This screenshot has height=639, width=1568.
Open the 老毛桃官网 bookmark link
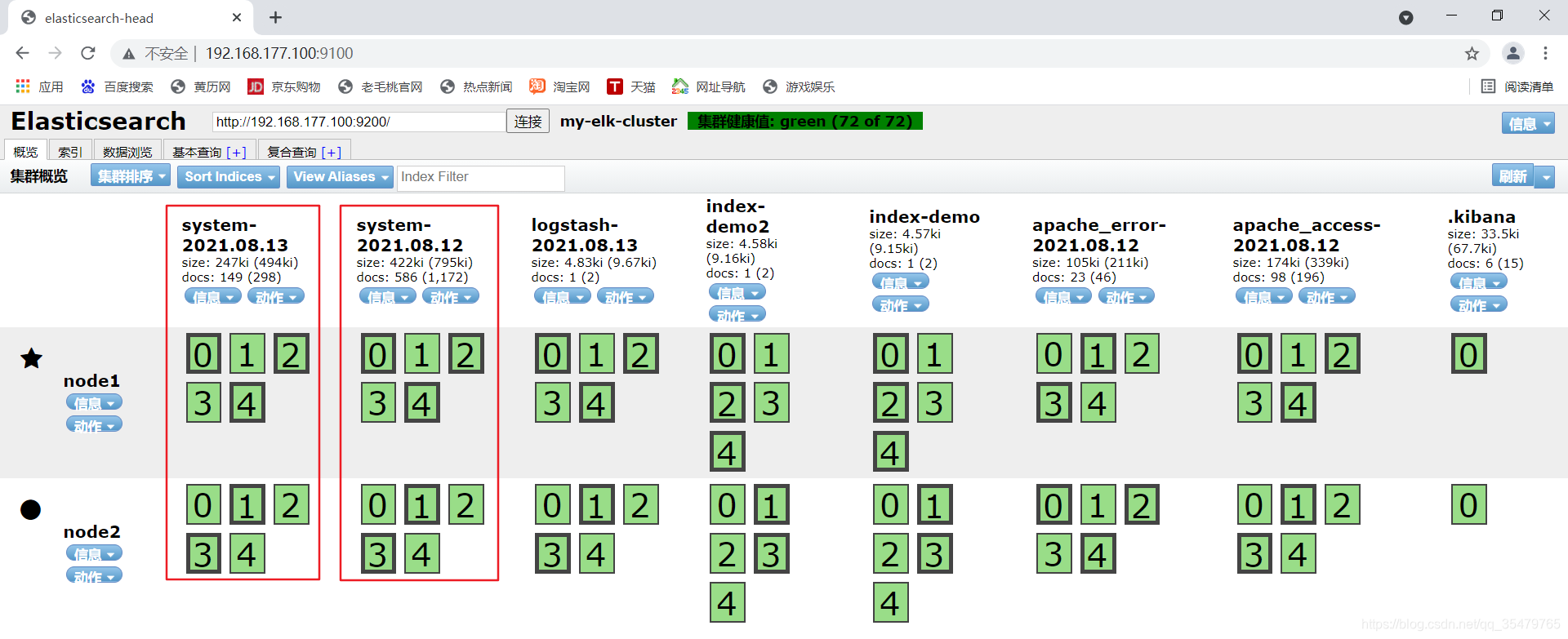[x=380, y=87]
